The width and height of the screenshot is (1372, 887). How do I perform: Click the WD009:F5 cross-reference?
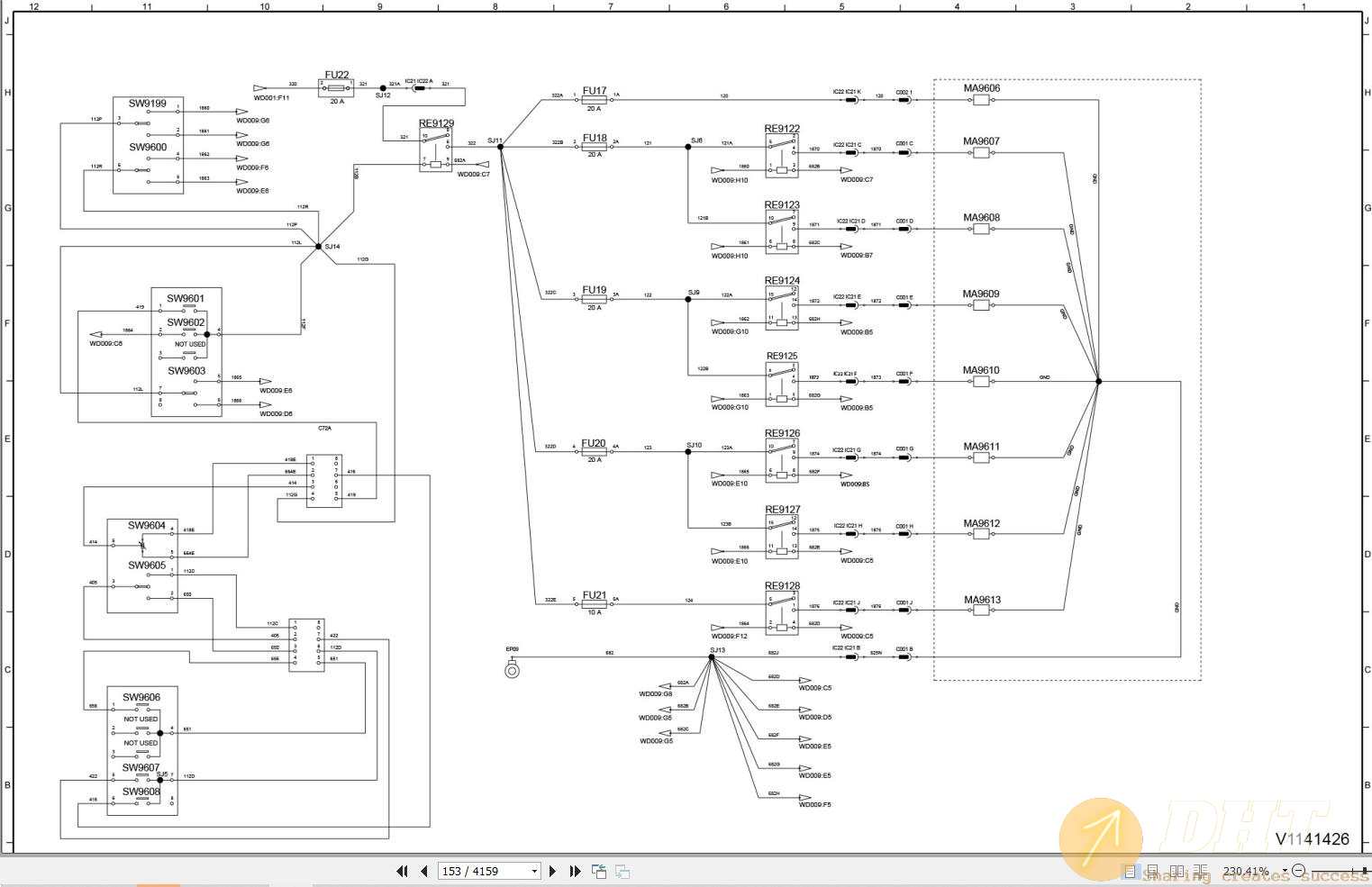(815, 805)
